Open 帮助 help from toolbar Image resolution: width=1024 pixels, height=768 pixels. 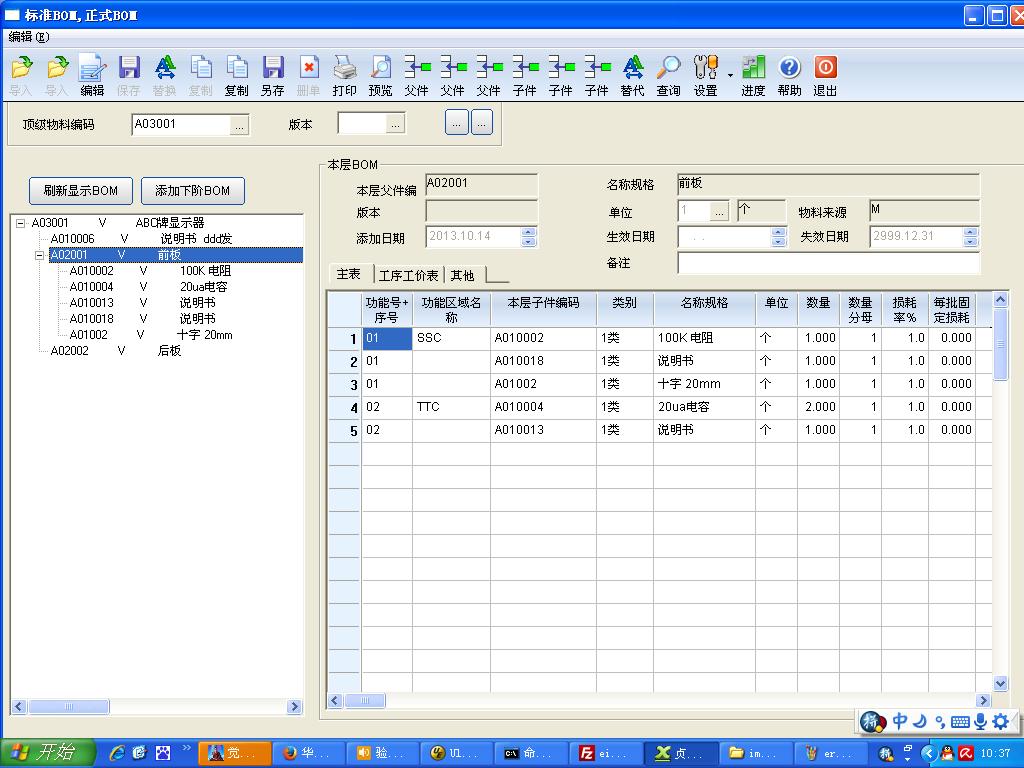[x=790, y=75]
